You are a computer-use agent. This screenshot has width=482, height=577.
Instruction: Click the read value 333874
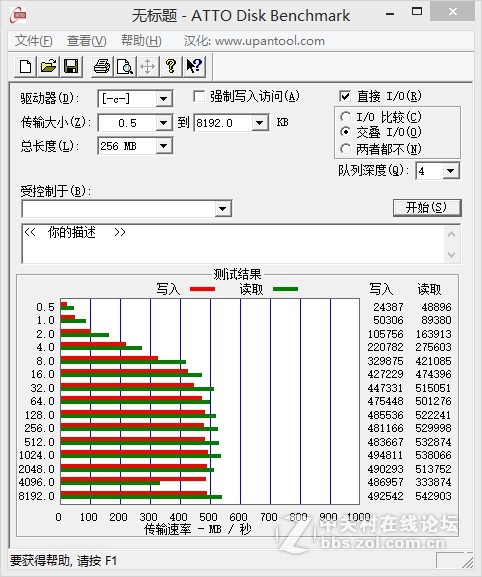(x=433, y=482)
